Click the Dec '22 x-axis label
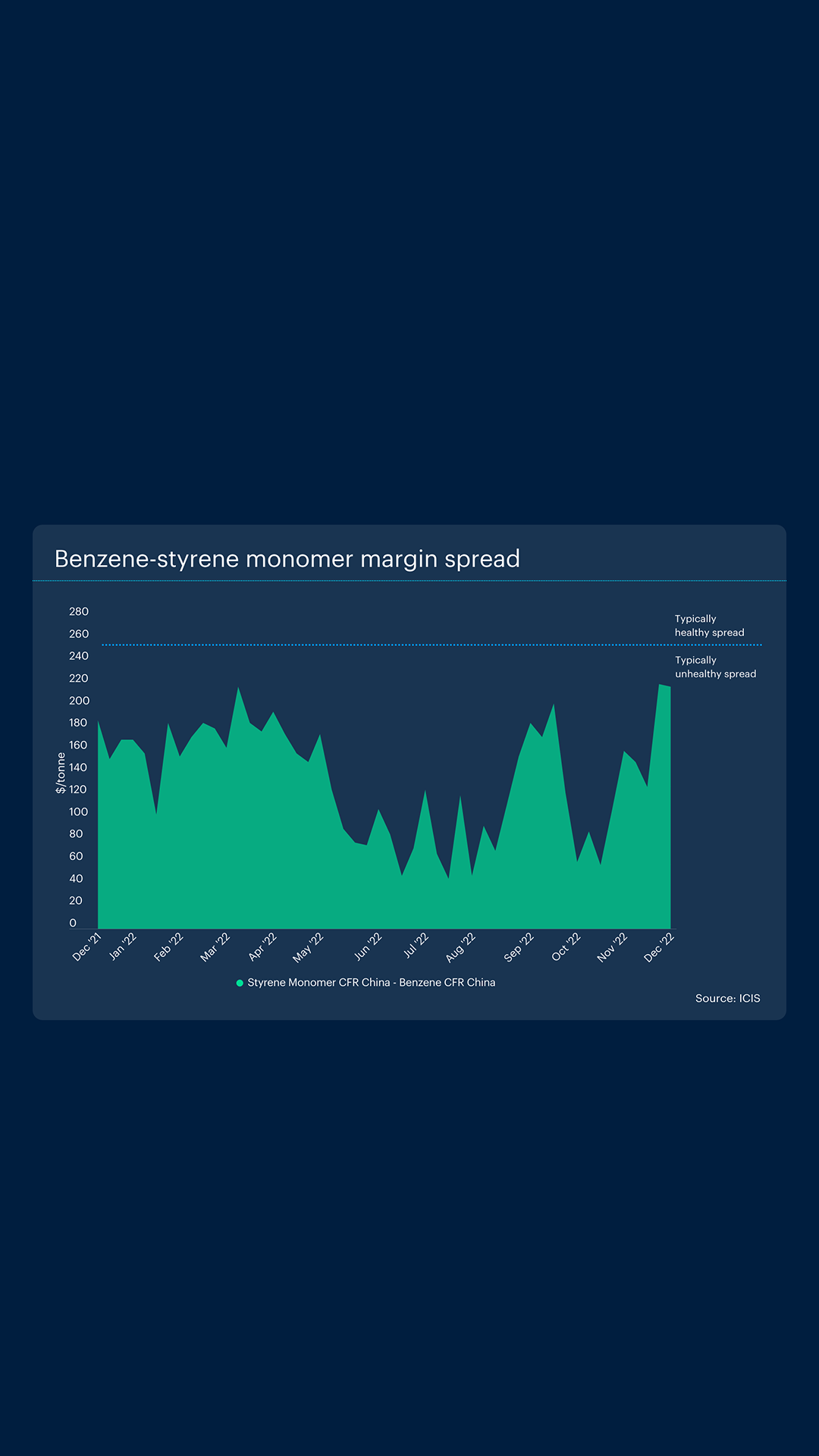 pos(658,947)
